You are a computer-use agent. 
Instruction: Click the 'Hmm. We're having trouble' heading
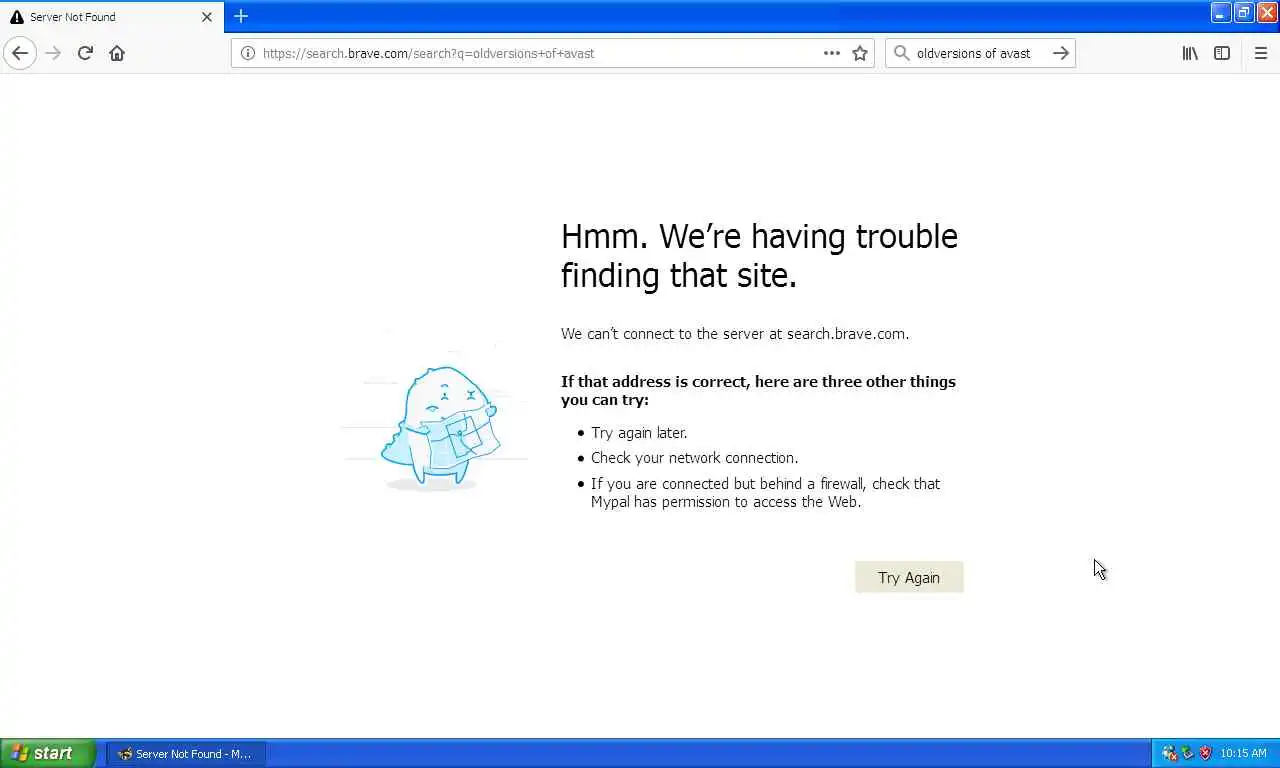tap(759, 255)
